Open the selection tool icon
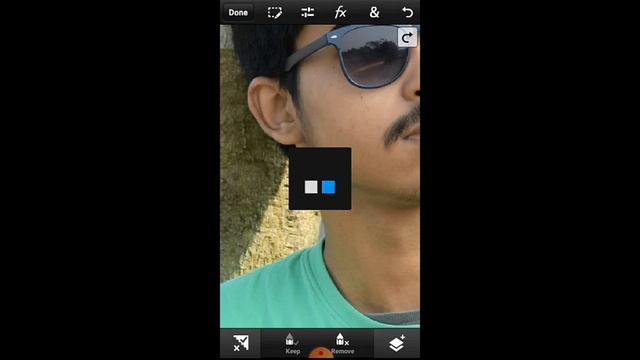The height and width of the screenshot is (360, 640). [x=275, y=13]
